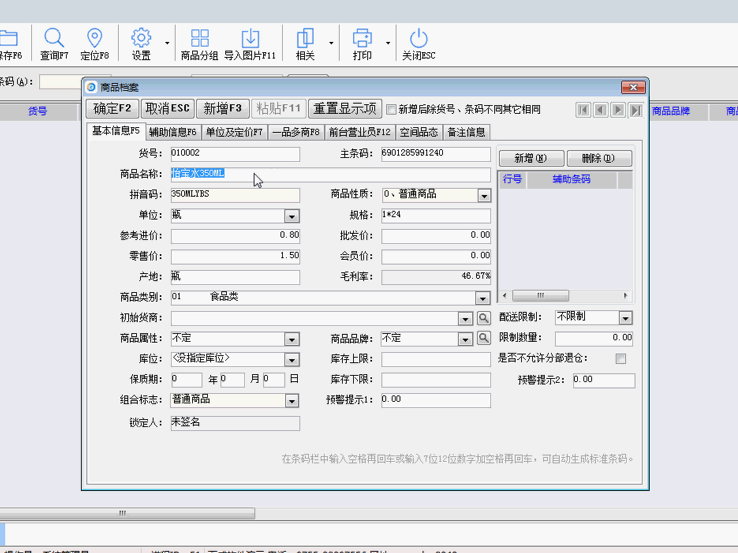Click the 零售价 input field

(x=235, y=256)
